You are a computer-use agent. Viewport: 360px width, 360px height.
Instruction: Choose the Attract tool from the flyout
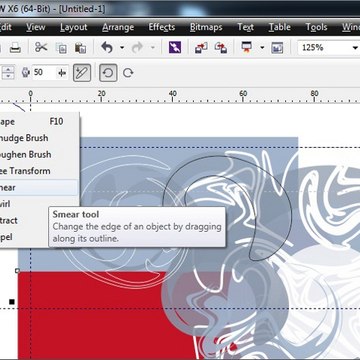(24, 220)
